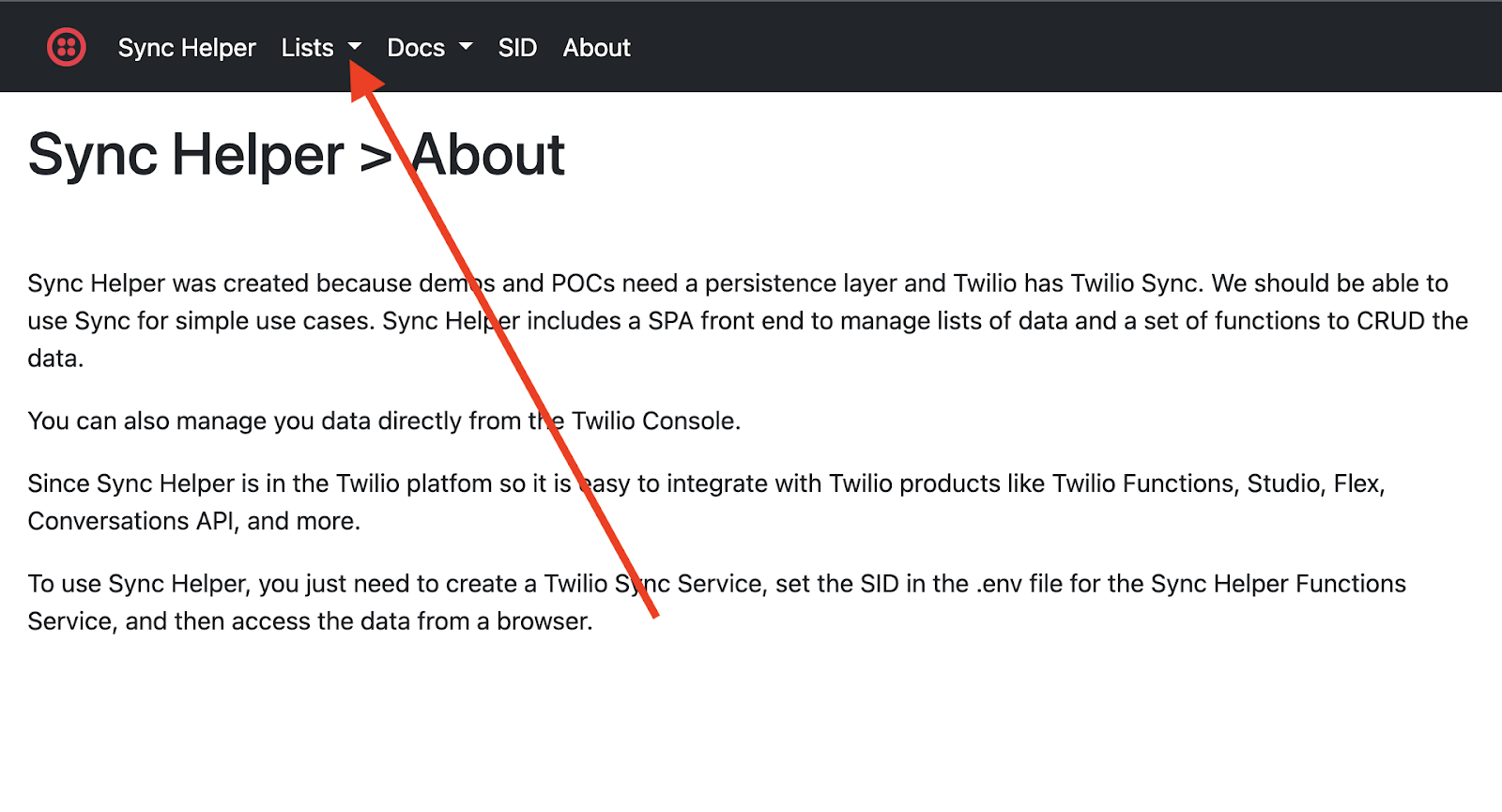Click the 'Sync Helper > About' heading
Image resolution: width=1502 pixels, height=812 pixels.
click(x=297, y=155)
